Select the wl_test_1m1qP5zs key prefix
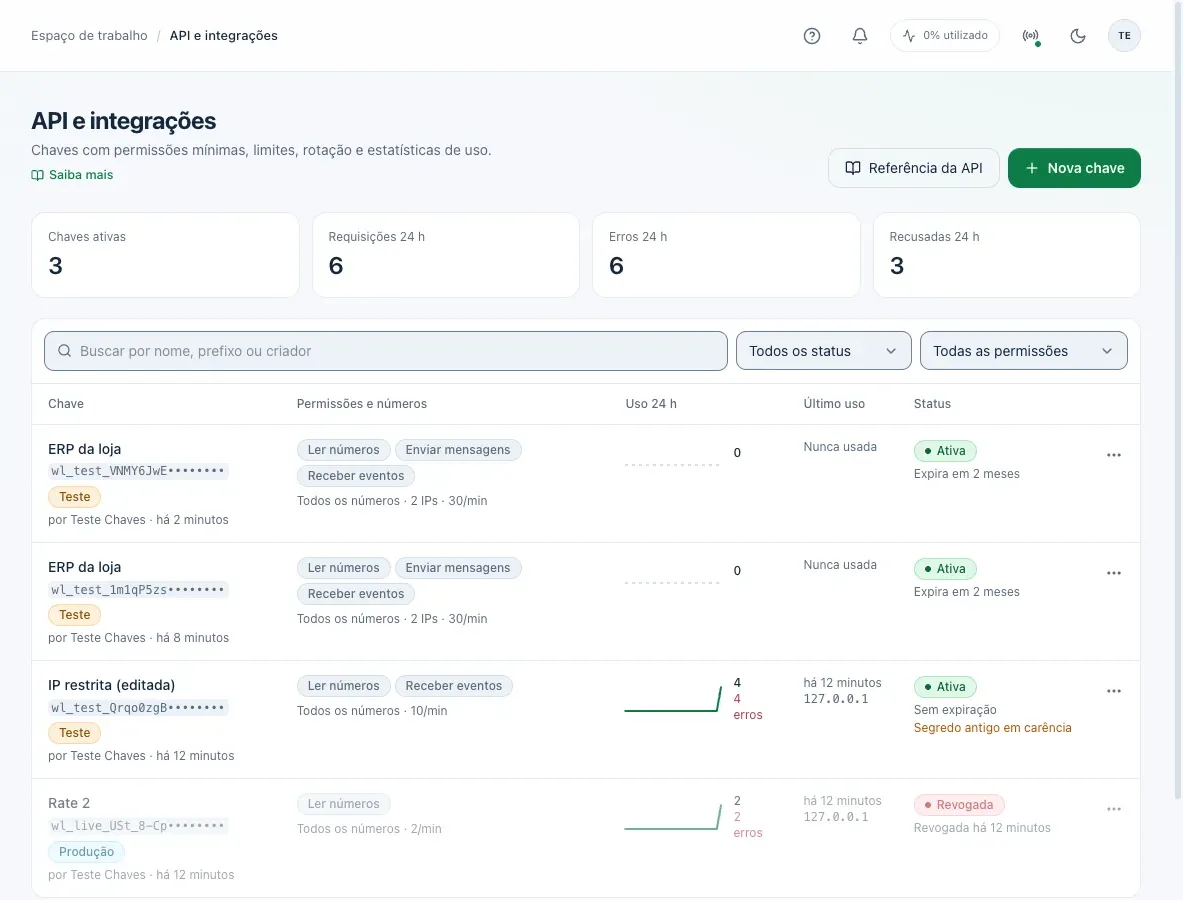The height and width of the screenshot is (900, 1183). click(138, 589)
